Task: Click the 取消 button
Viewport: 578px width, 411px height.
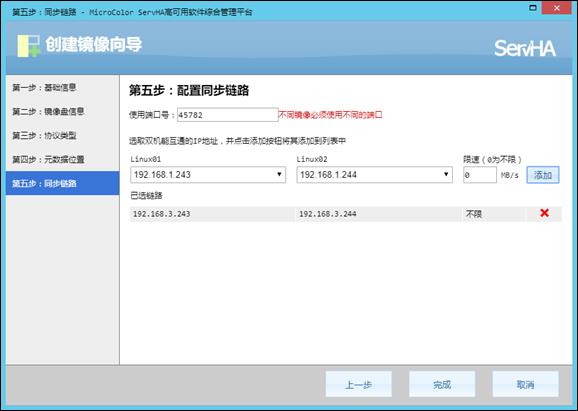Action: point(525,384)
